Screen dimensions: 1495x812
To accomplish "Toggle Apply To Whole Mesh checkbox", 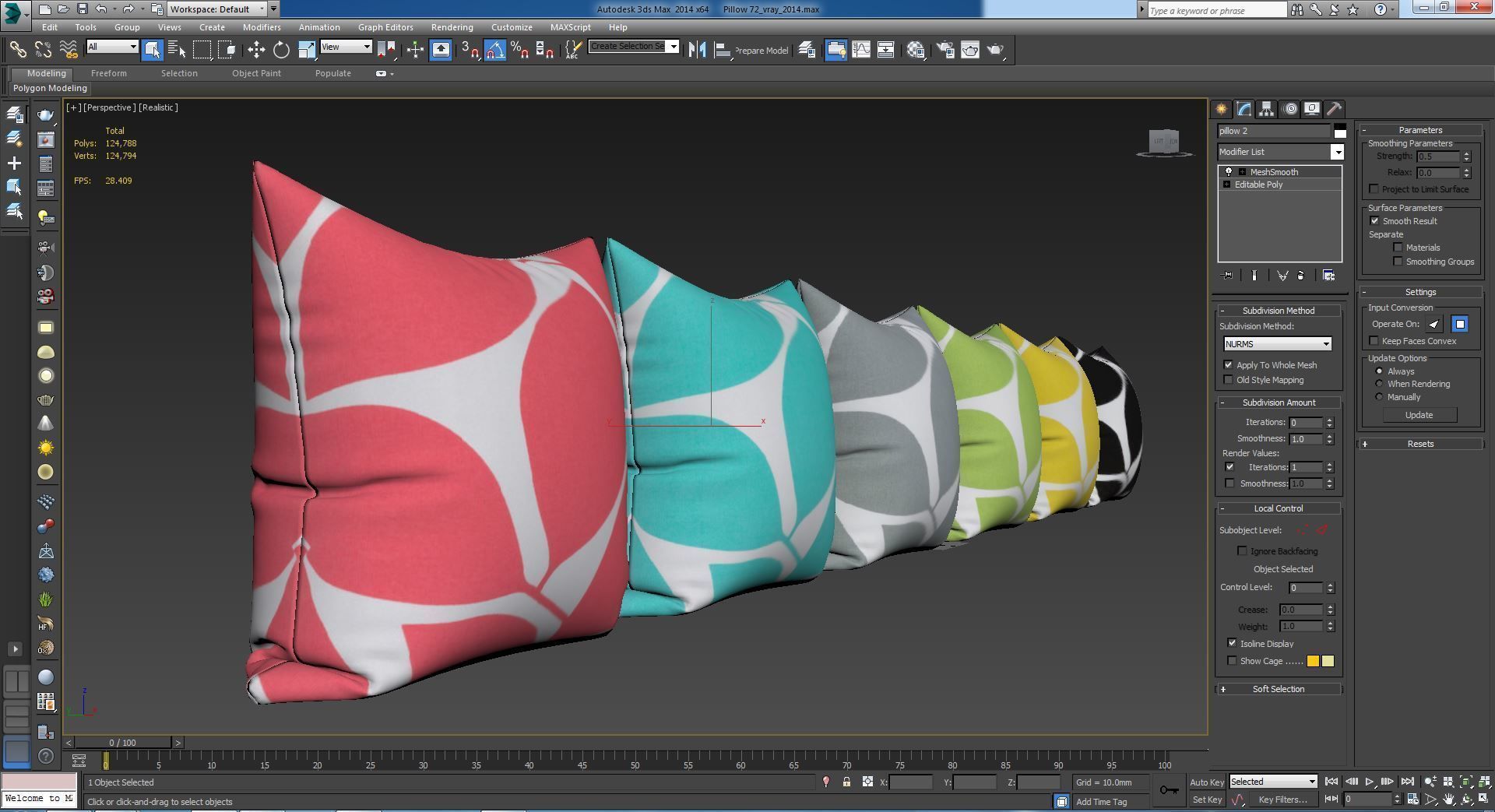I will [1229, 365].
